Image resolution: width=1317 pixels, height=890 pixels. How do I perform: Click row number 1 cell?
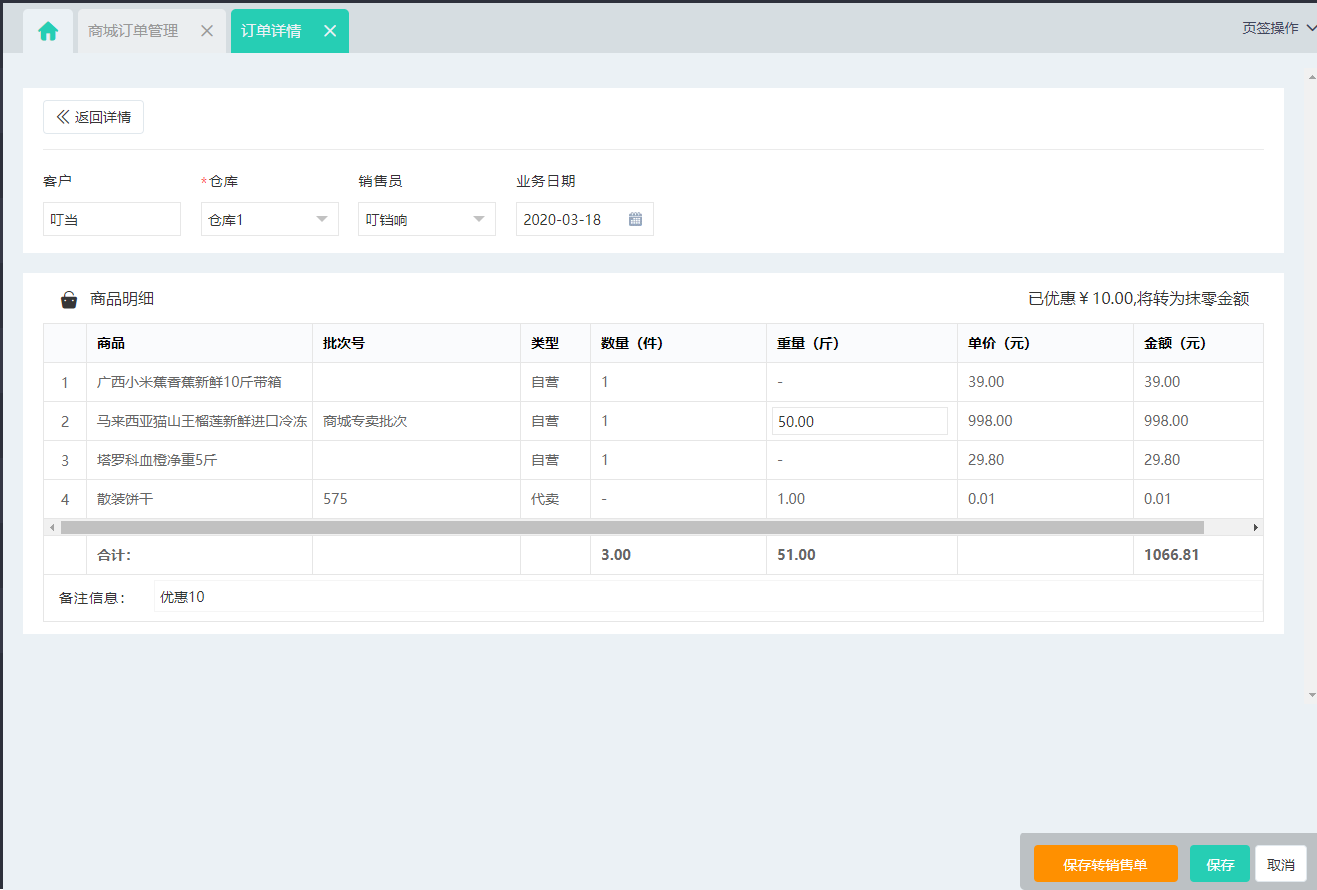65,382
